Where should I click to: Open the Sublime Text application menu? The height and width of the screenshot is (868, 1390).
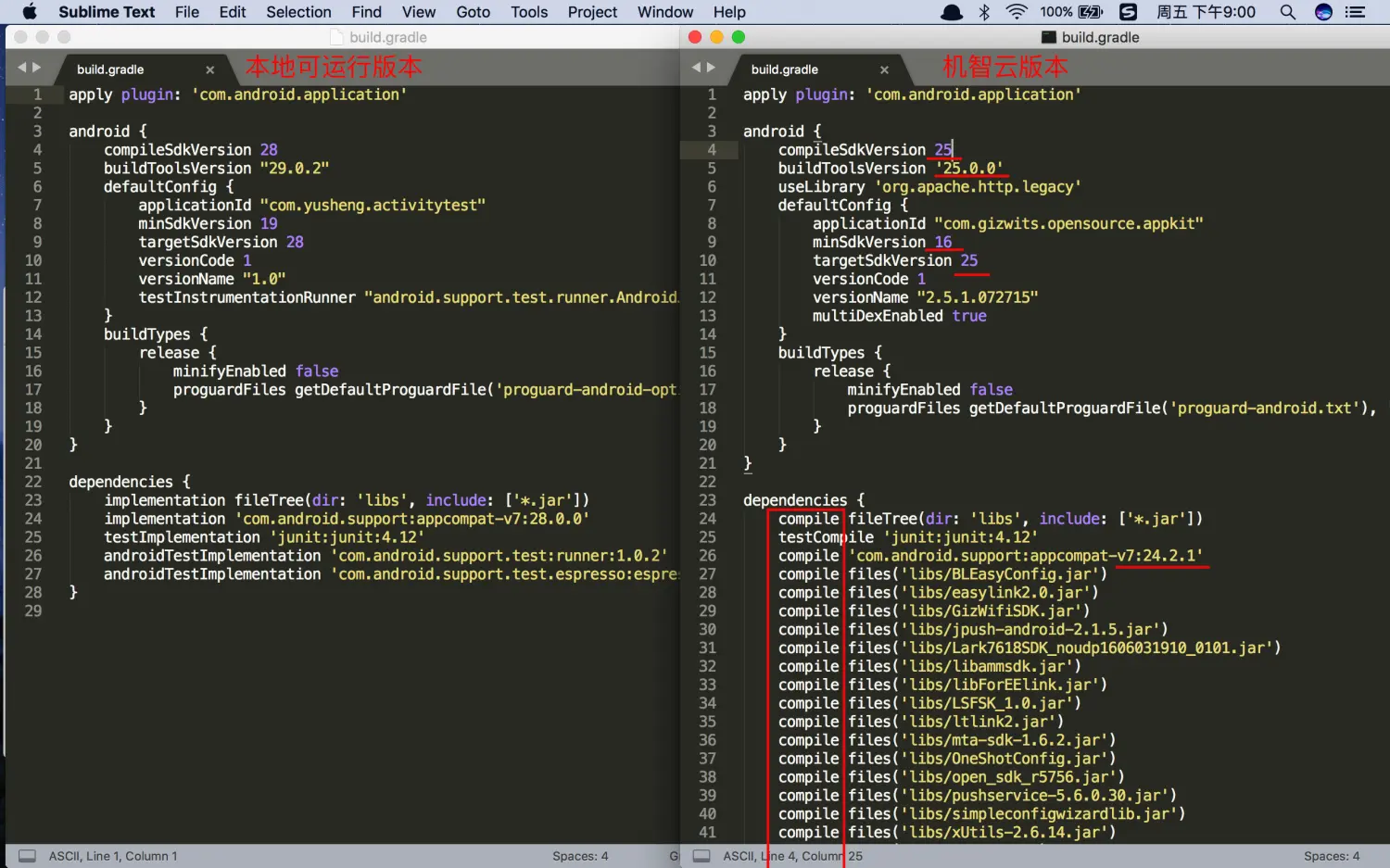pyautogui.click(x=107, y=12)
